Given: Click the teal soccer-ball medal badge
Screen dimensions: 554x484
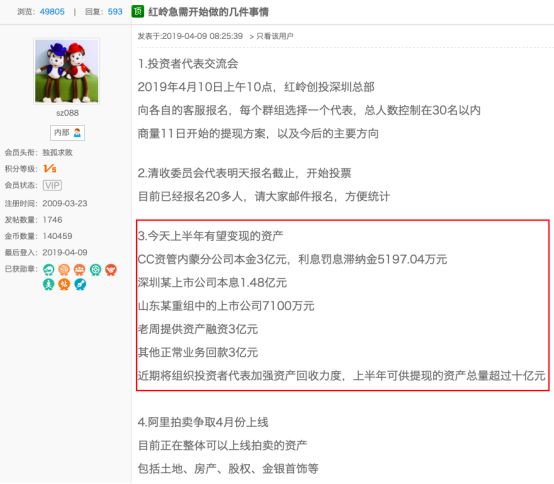Looking at the screenshot, I should click(95, 270).
